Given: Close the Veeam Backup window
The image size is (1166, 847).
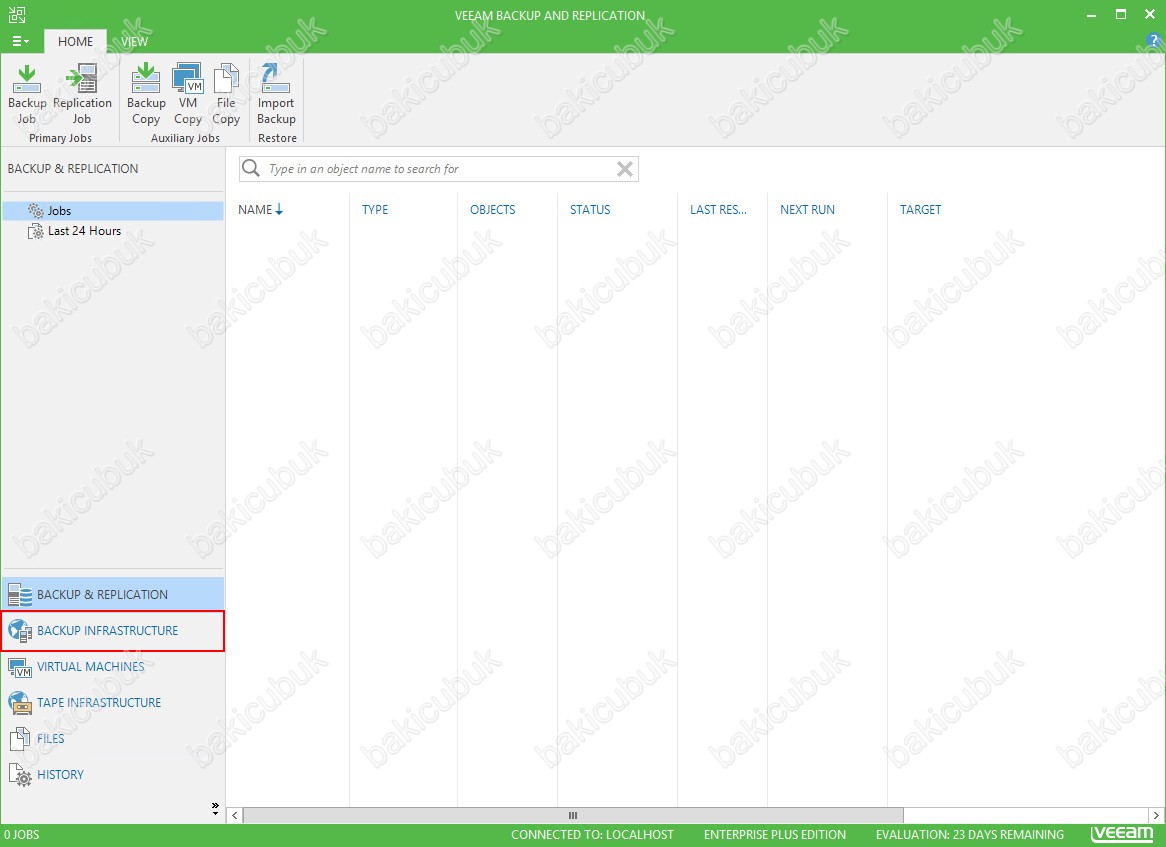Looking at the screenshot, I should [x=1150, y=15].
